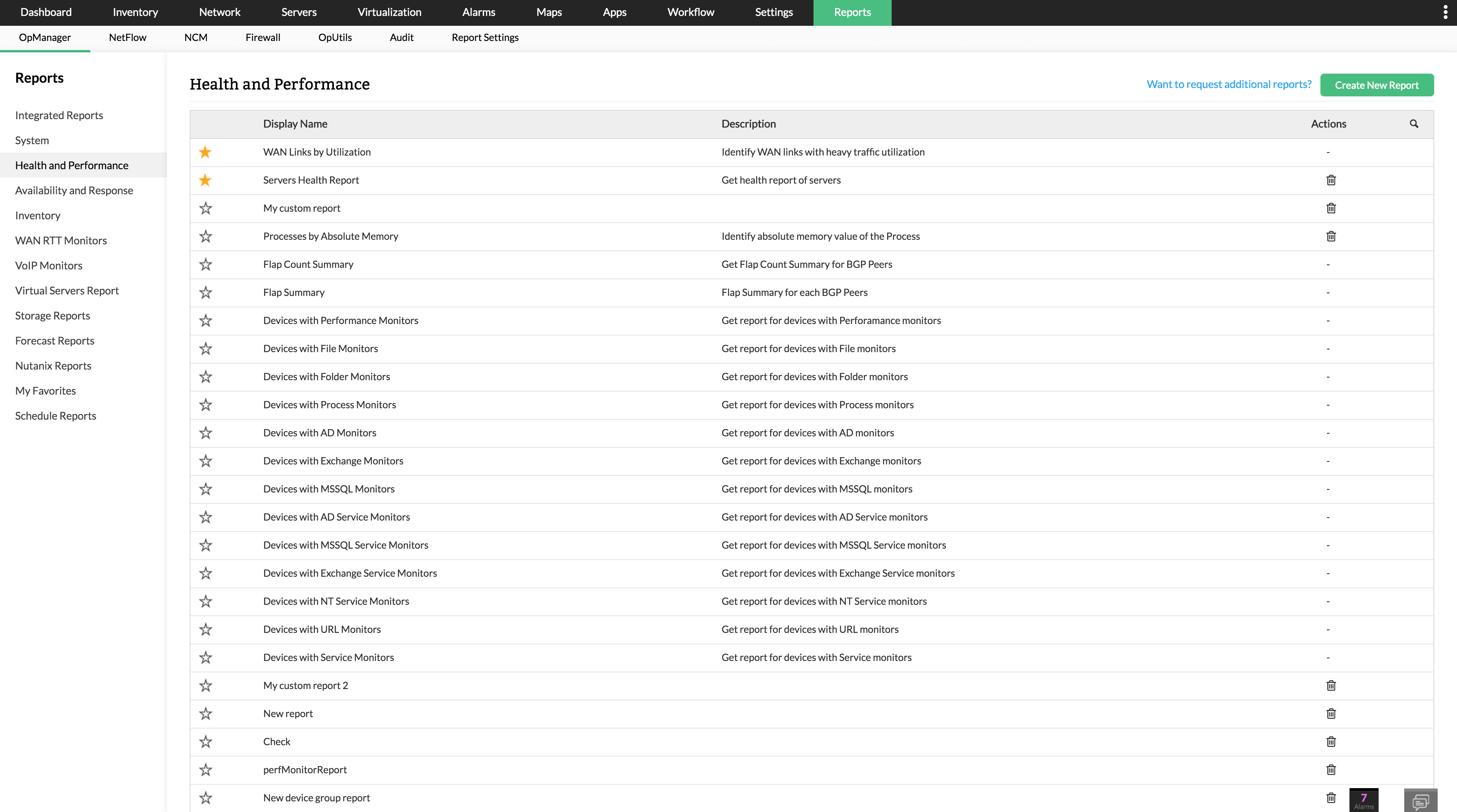Select Schedule Reports from the sidebar

point(55,415)
